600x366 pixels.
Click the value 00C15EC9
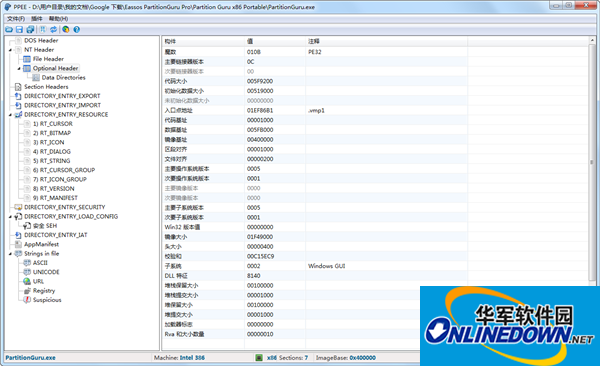point(260,257)
